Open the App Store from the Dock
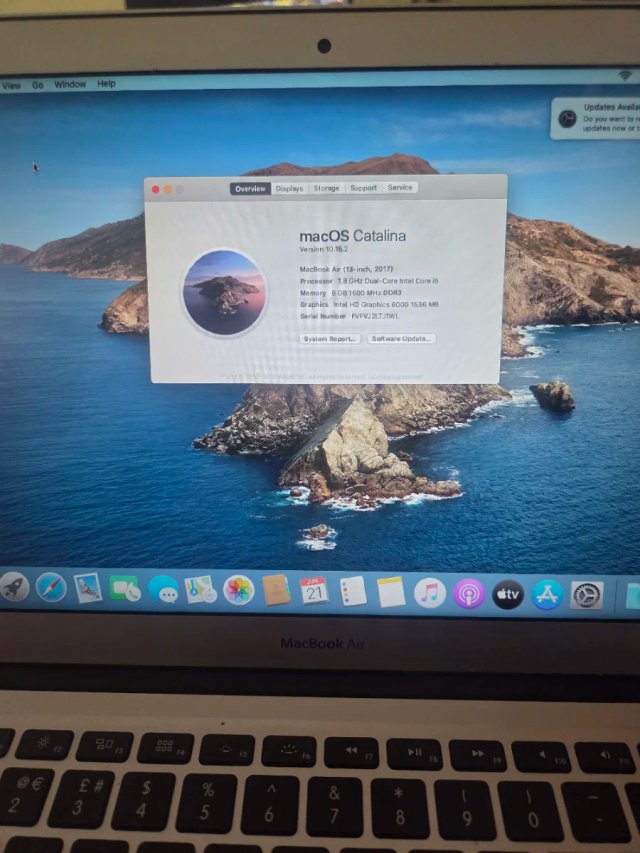The height and width of the screenshot is (853, 640). pyautogui.click(x=547, y=595)
